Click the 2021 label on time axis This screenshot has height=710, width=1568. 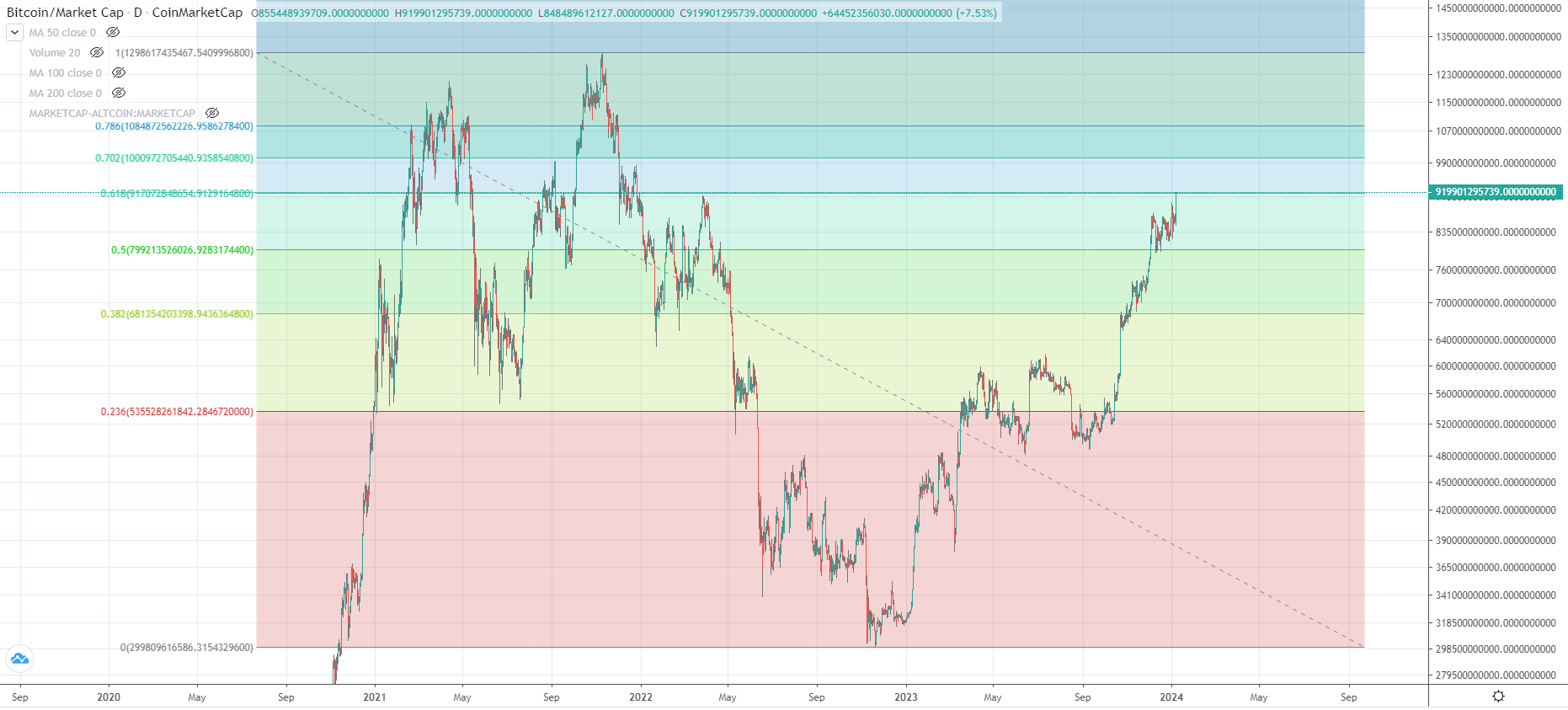coord(375,697)
